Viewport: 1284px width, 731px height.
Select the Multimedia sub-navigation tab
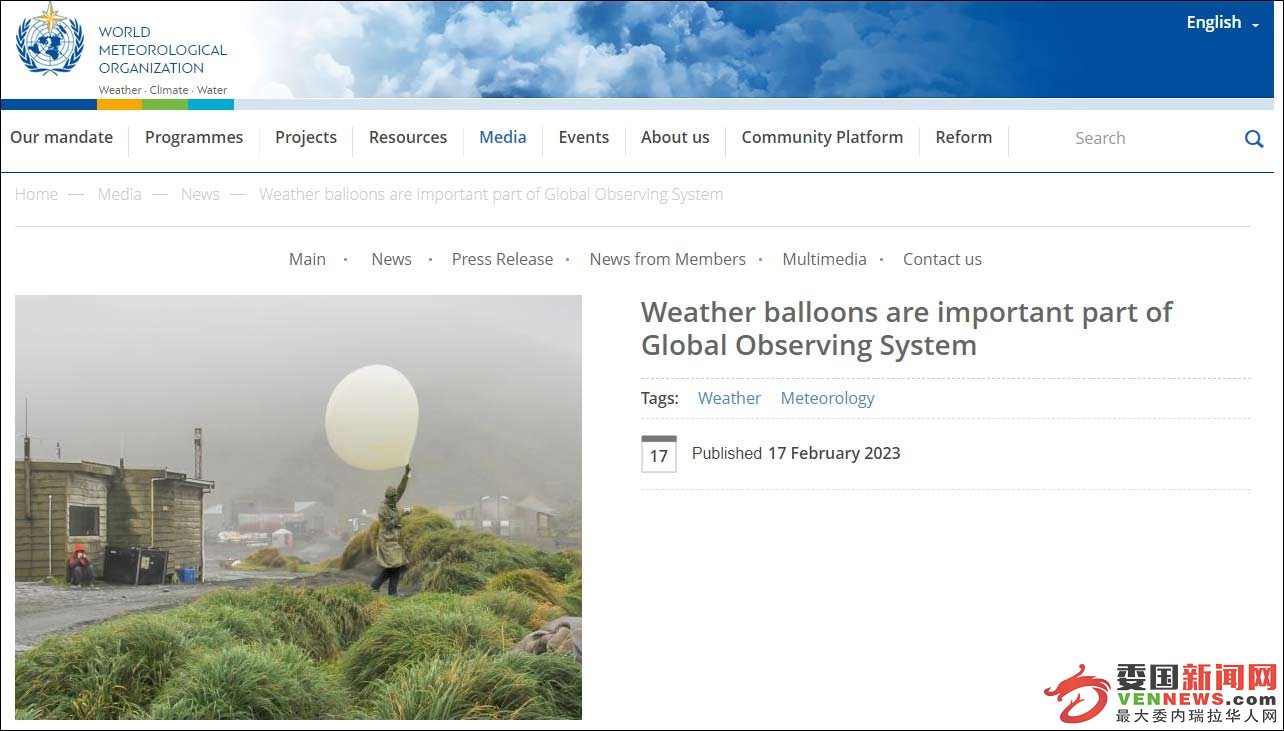824,259
